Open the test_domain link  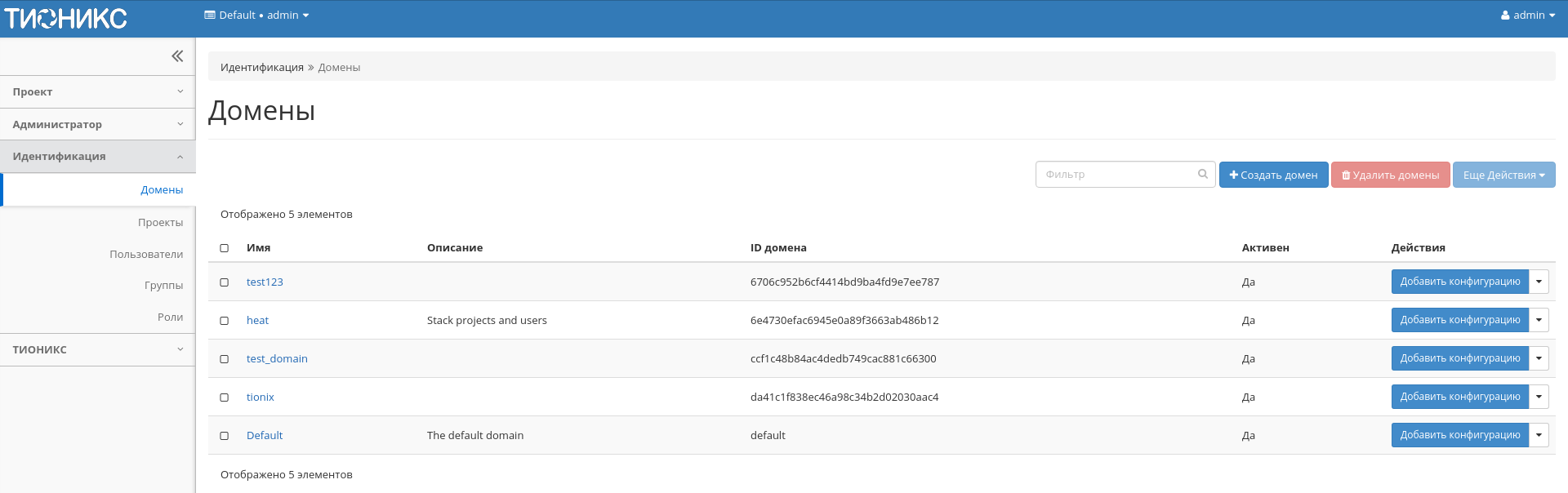pos(277,359)
